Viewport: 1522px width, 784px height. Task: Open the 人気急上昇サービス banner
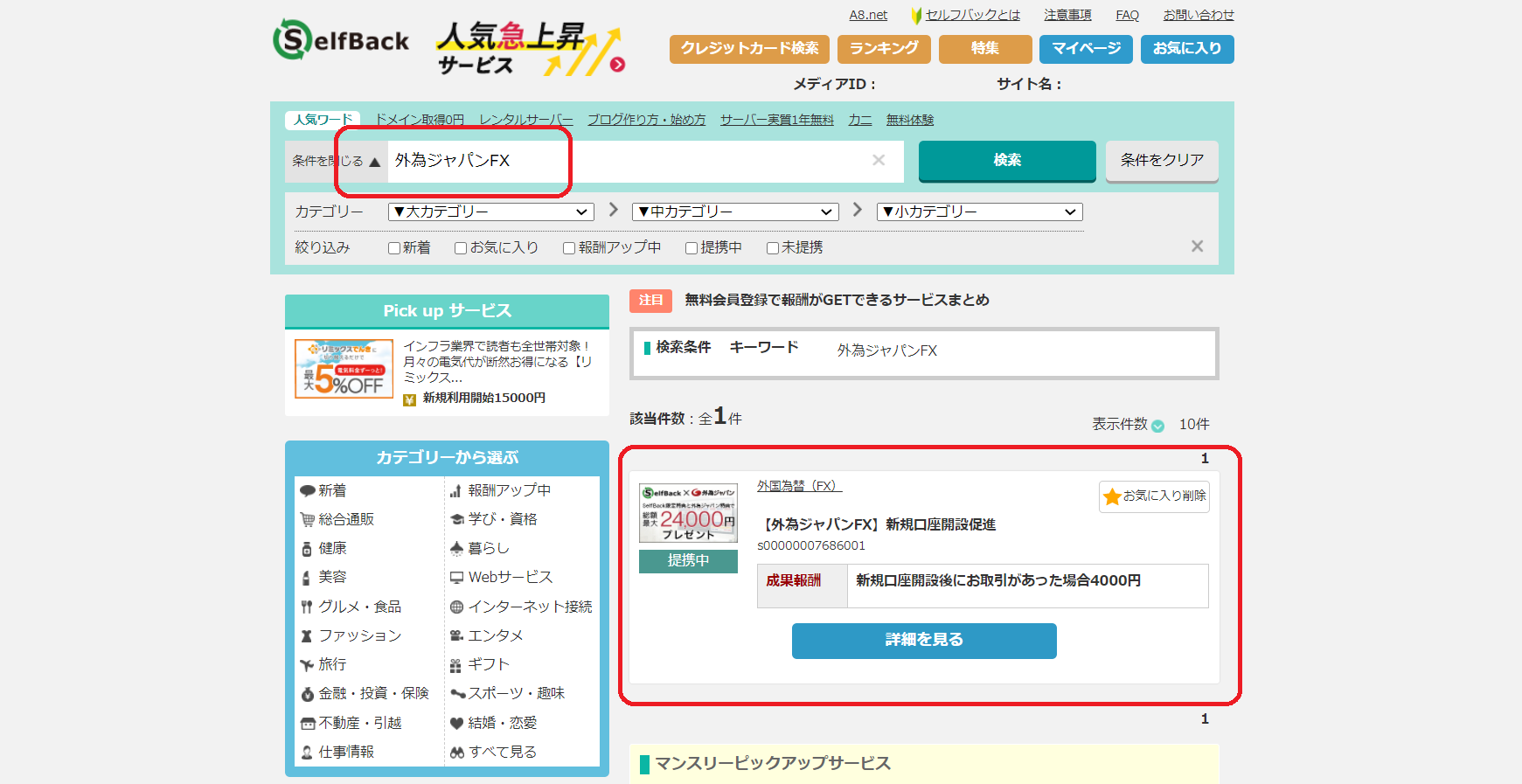(531, 49)
